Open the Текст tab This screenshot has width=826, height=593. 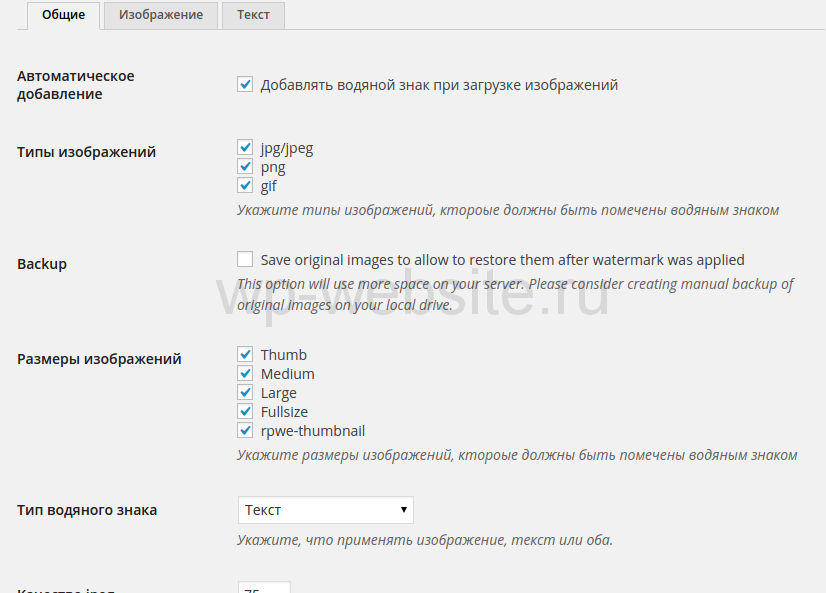pyautogui.click(x=253, y=15)
